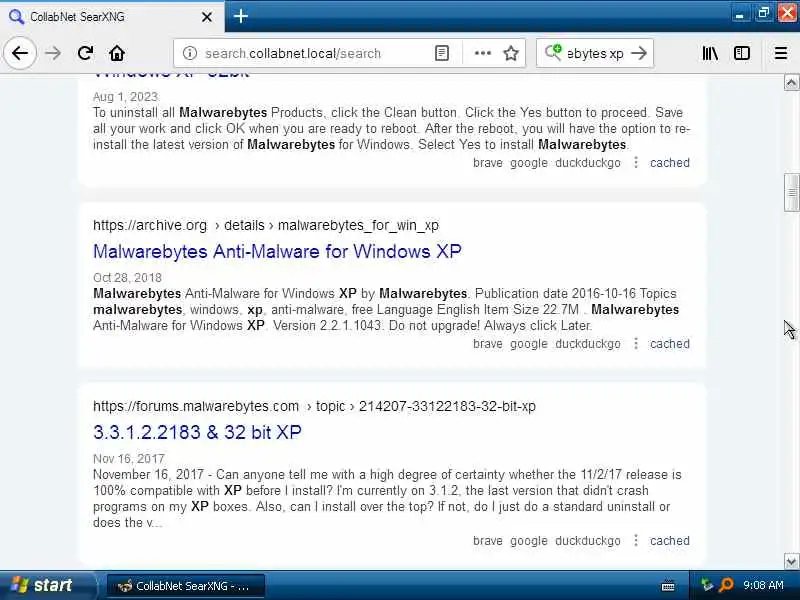
Task: Show site information icon in address bar
Action: 190,53
